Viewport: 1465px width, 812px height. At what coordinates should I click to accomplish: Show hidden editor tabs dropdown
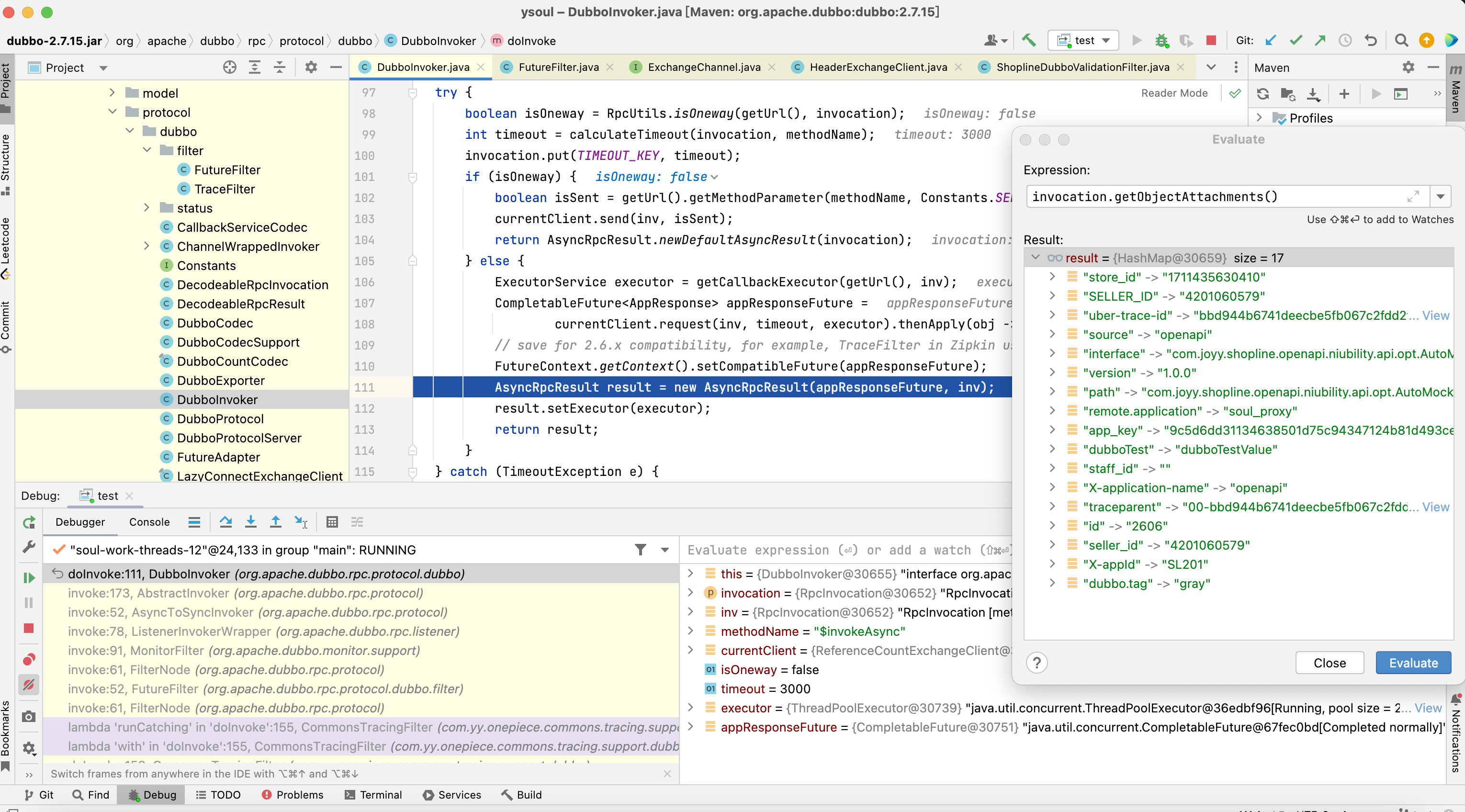(1211, 67)
